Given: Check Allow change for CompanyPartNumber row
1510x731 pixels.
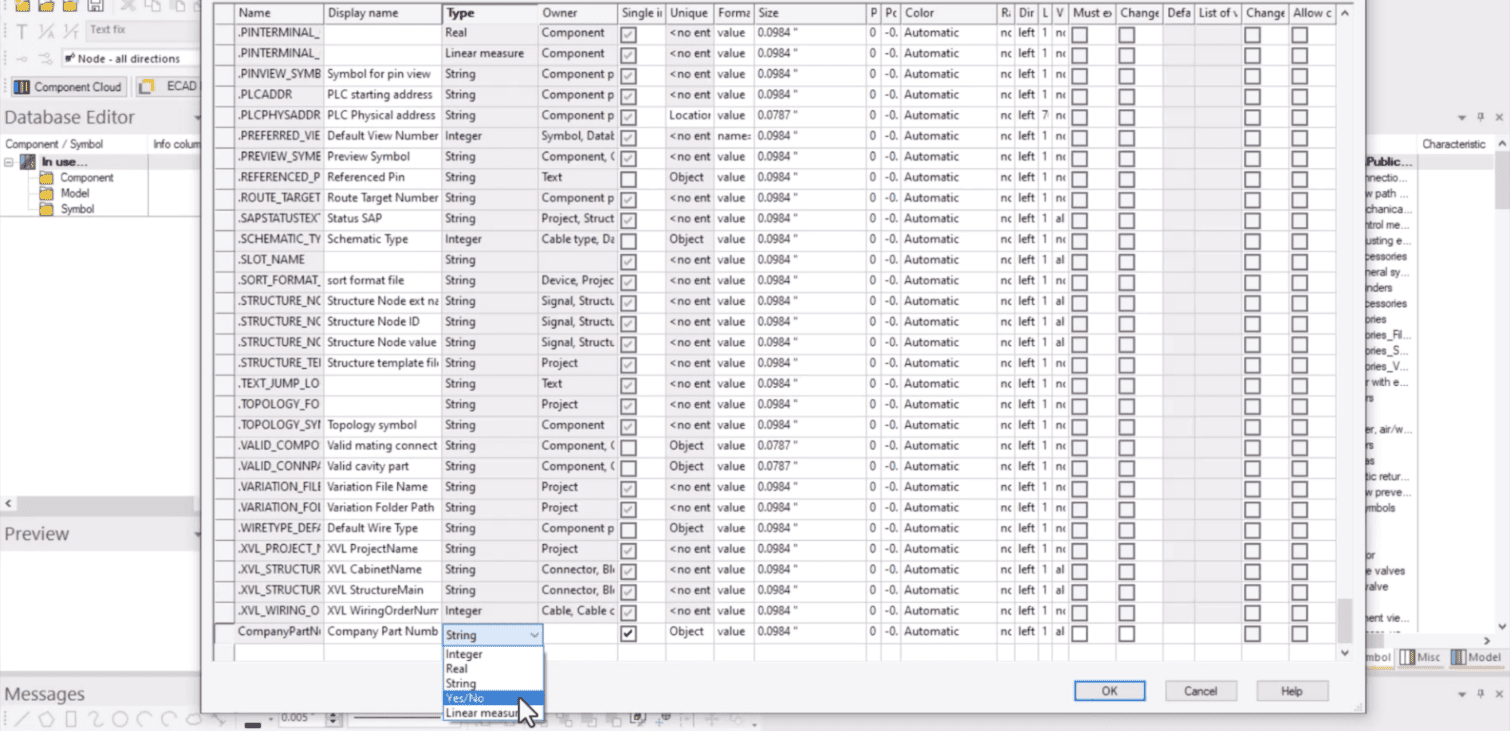Looking at the screenshot, I should tap(1300, 633).
